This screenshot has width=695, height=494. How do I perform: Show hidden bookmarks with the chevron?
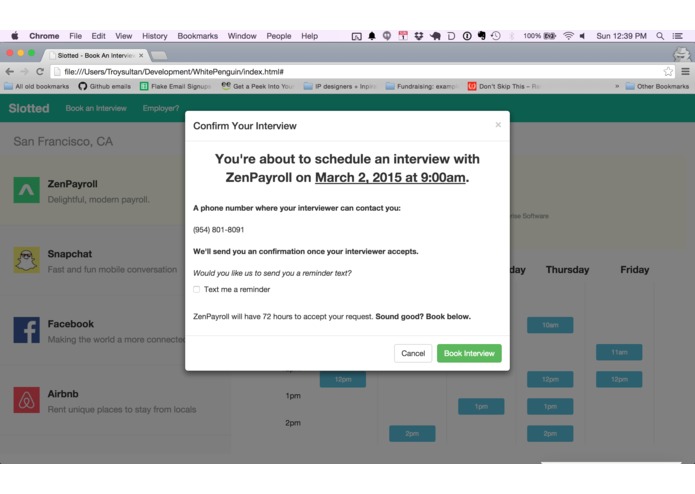click(617, 86)
